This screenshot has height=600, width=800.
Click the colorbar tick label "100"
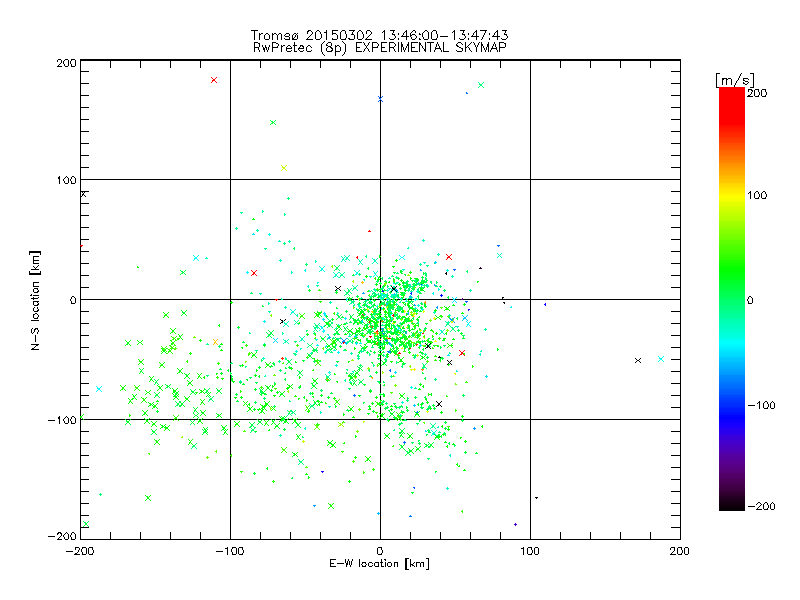757,195
